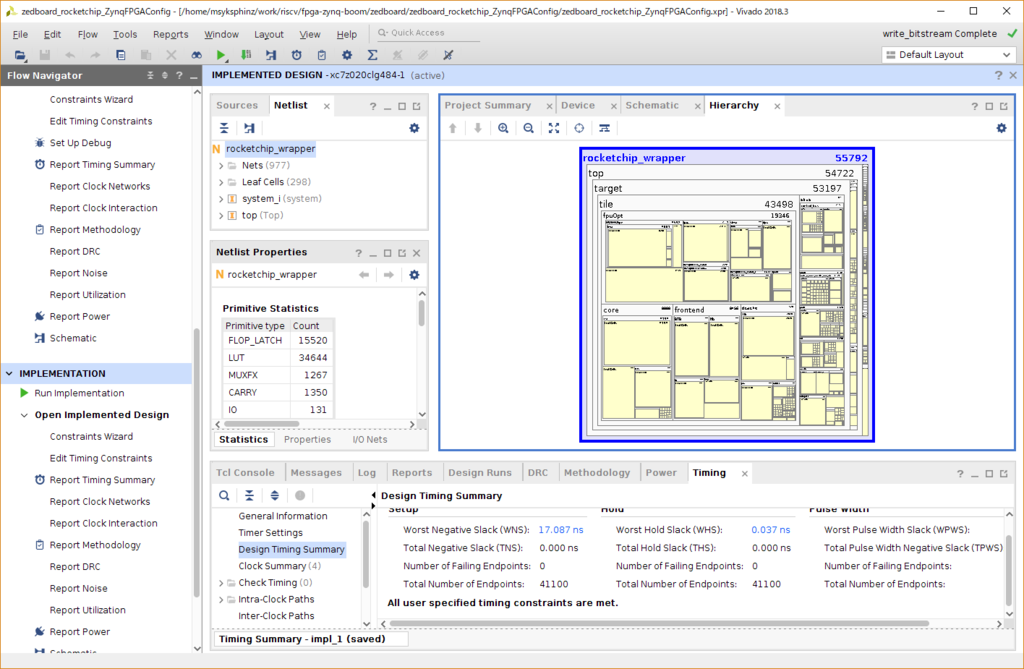
Task: Click Report Power under Open Implemented Design
Action: (x=80, y=632)
